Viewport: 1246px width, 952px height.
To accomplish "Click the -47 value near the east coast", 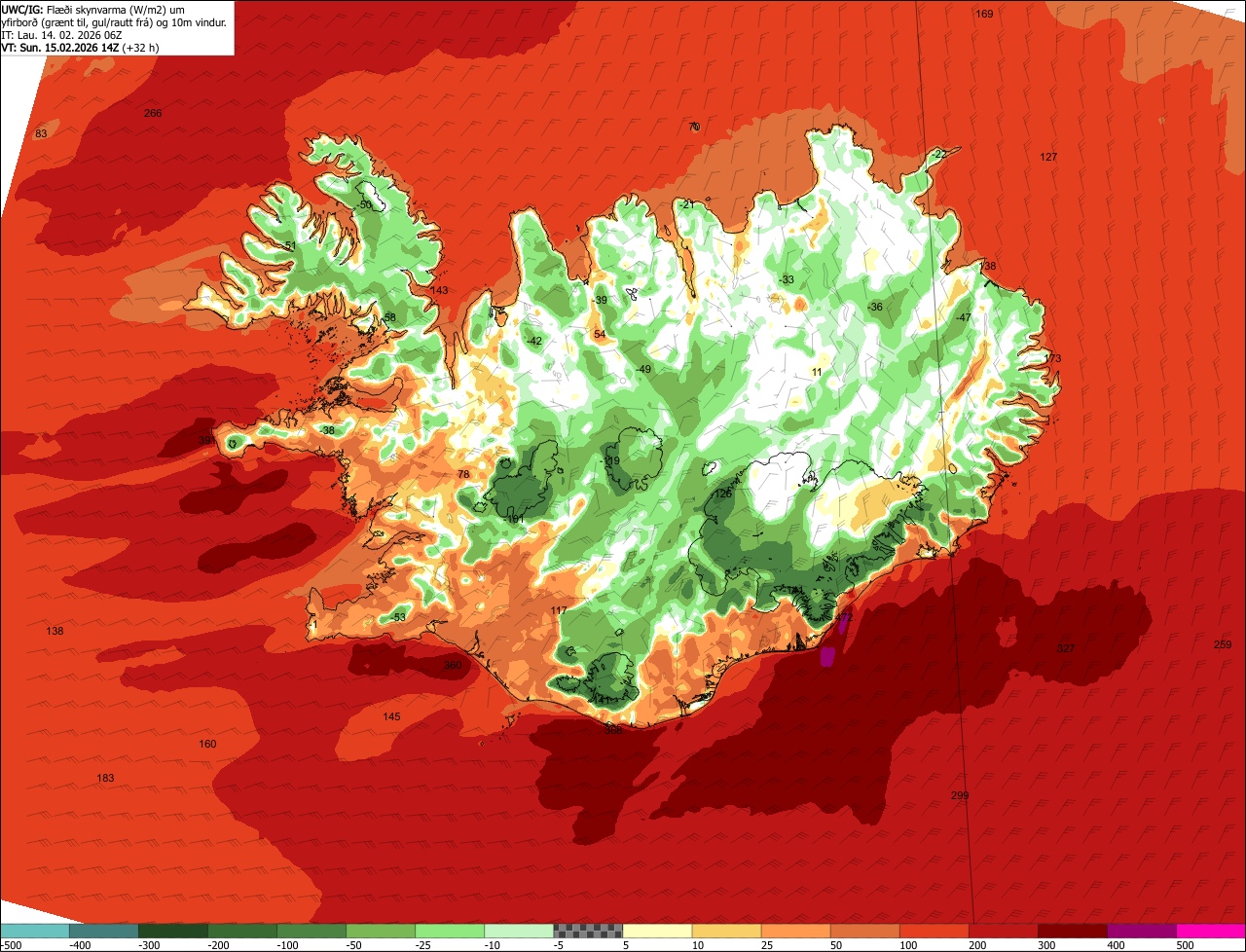I will click(964, 318).
